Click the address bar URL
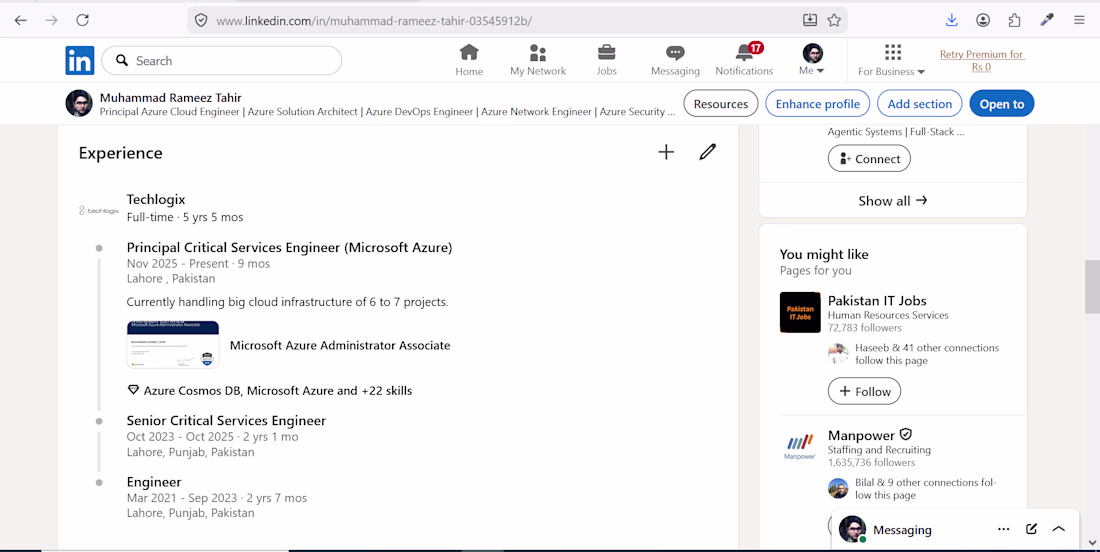The width and height of the screenshot is (1100, 552). (x=374, y=20)
